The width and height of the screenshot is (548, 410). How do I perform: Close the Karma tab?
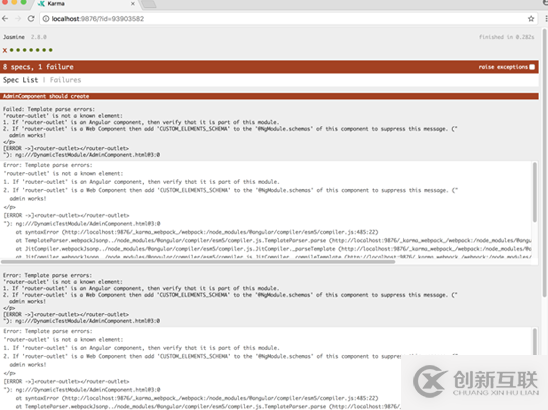tap(133, 4)
